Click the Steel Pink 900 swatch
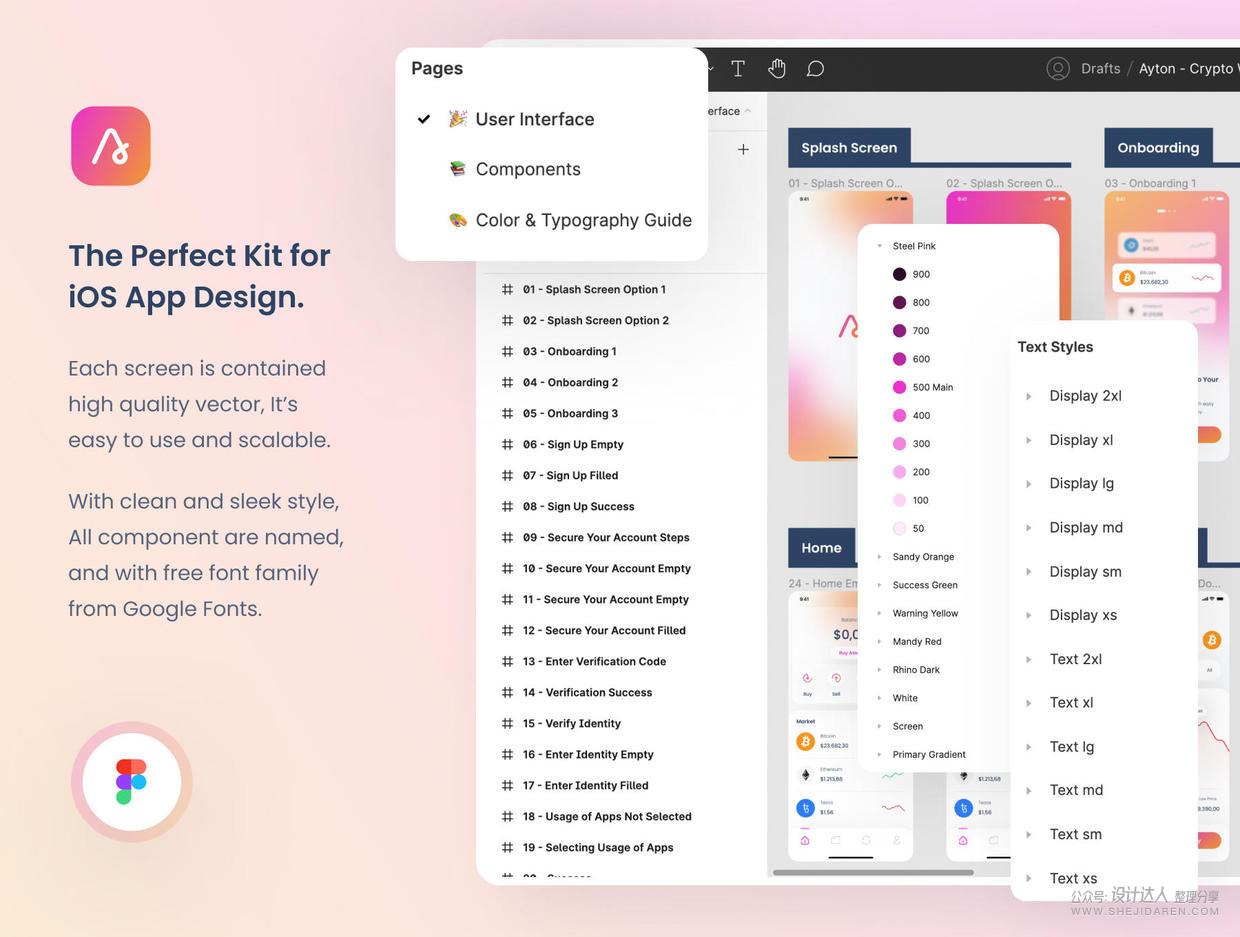 click(x=899, y=274)
